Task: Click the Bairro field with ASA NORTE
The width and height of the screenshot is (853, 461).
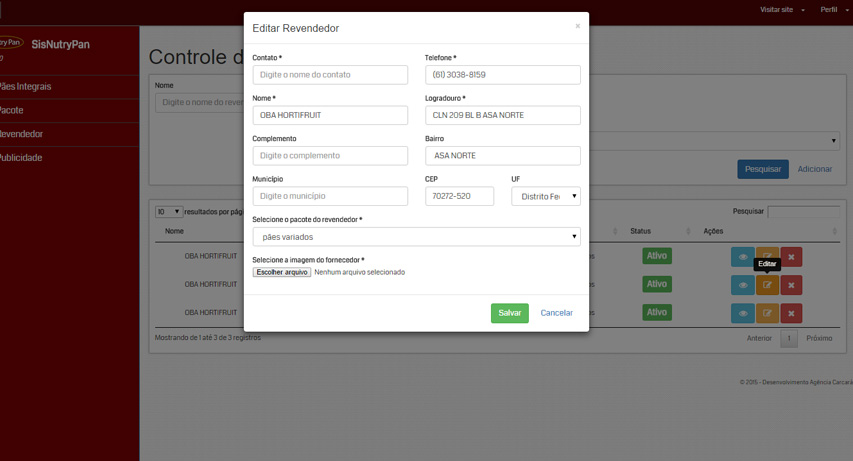Action: point(503,156)
